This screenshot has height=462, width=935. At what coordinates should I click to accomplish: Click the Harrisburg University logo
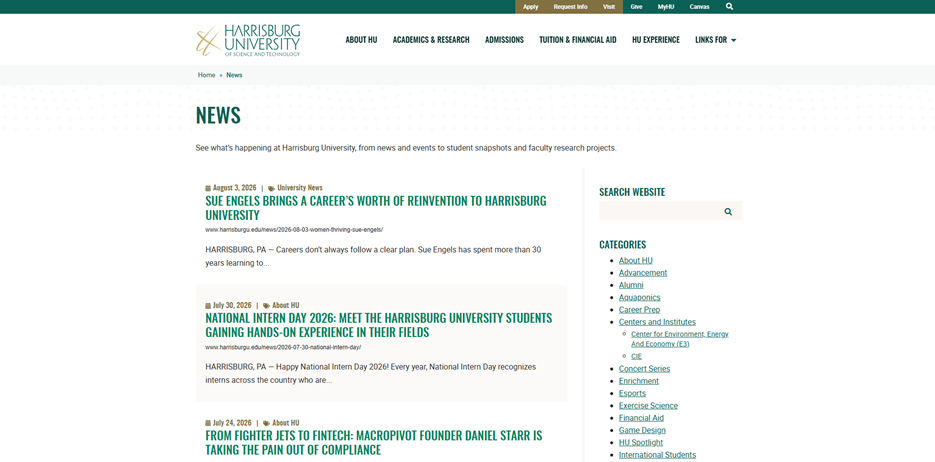tap(249, 41)
